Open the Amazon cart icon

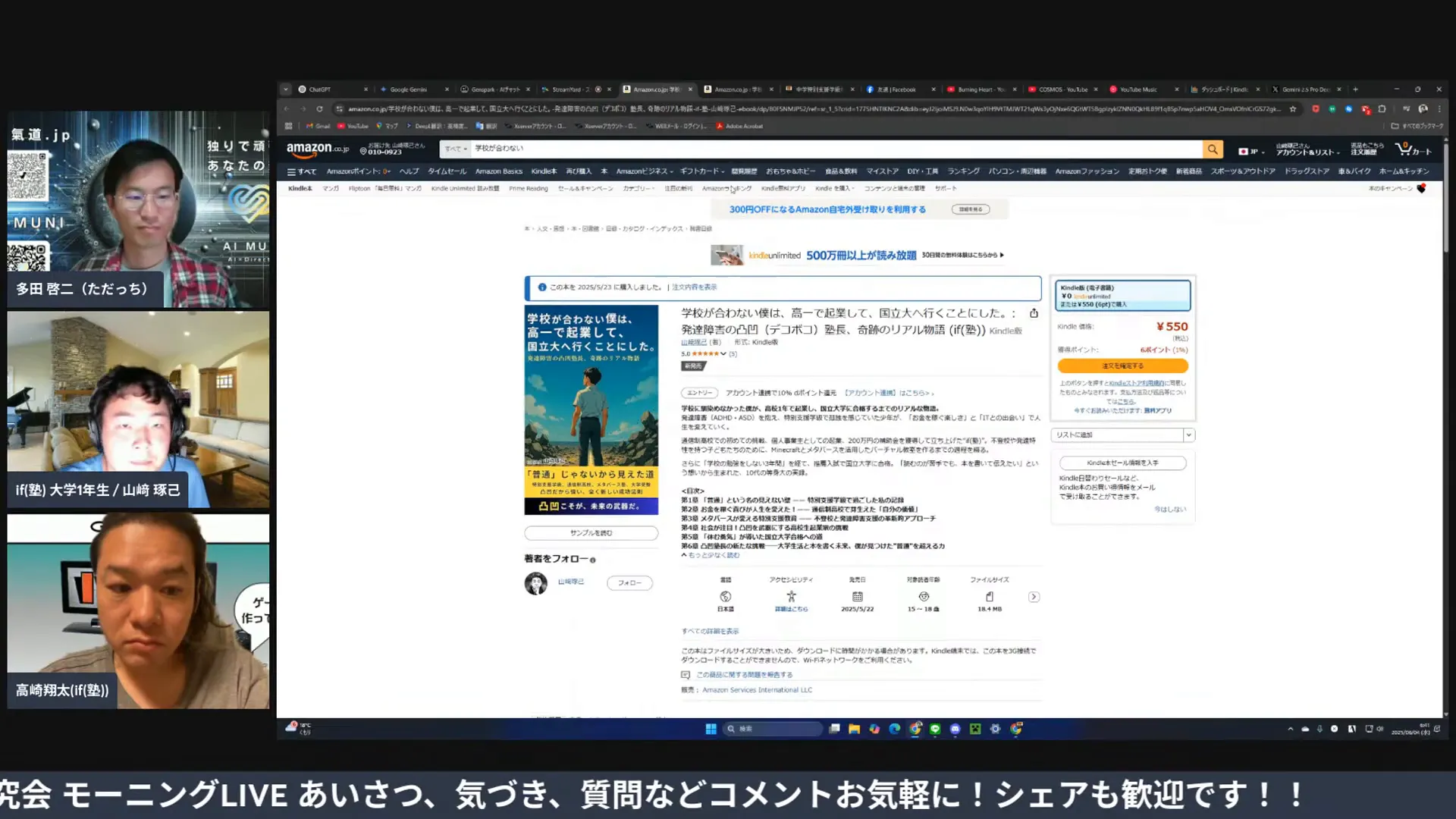[1414, 149]
